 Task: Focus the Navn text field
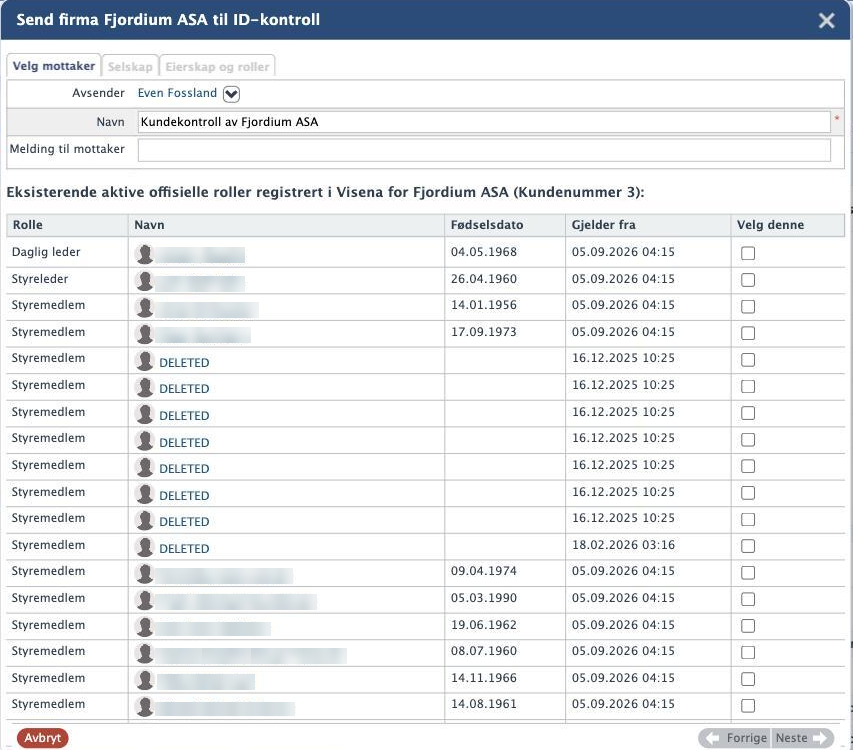pyautogui.click(x=484, y=122)
